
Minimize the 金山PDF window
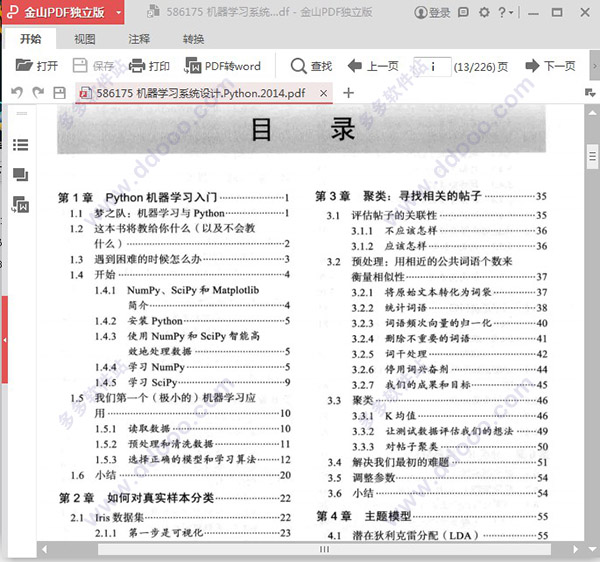point(533,13)
